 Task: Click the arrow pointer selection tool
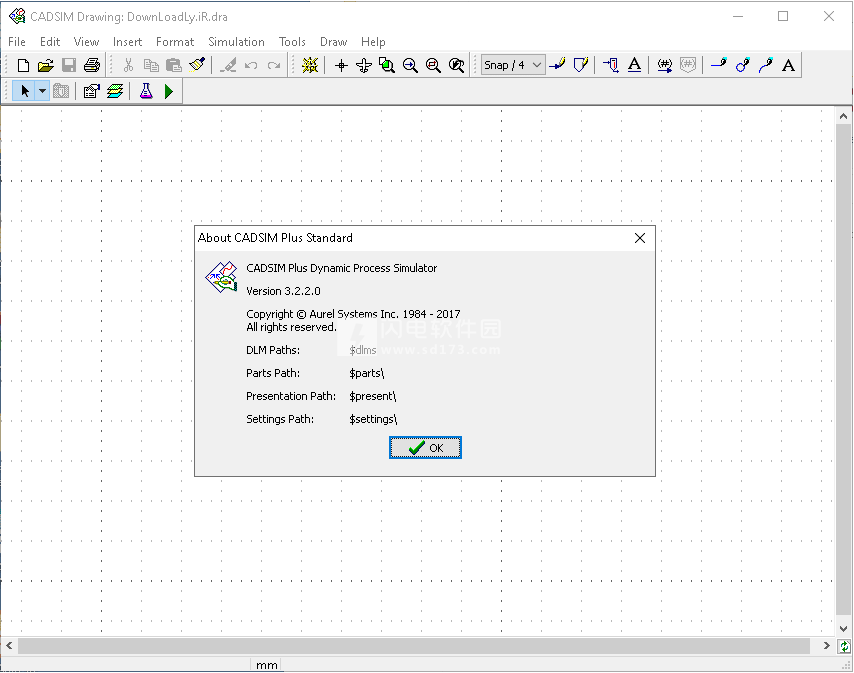point(25,91)
